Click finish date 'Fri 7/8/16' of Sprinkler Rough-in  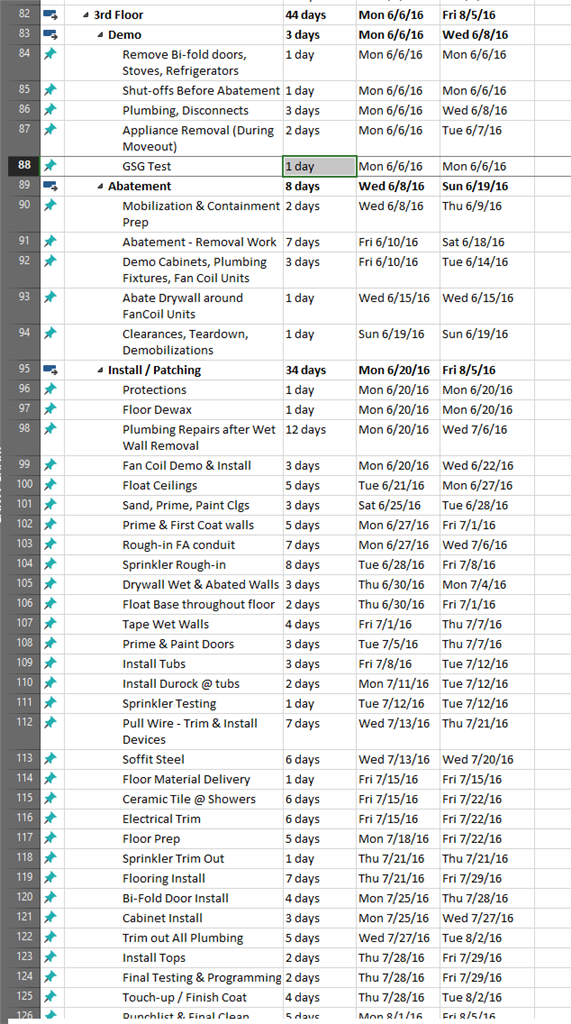[469, 565]
